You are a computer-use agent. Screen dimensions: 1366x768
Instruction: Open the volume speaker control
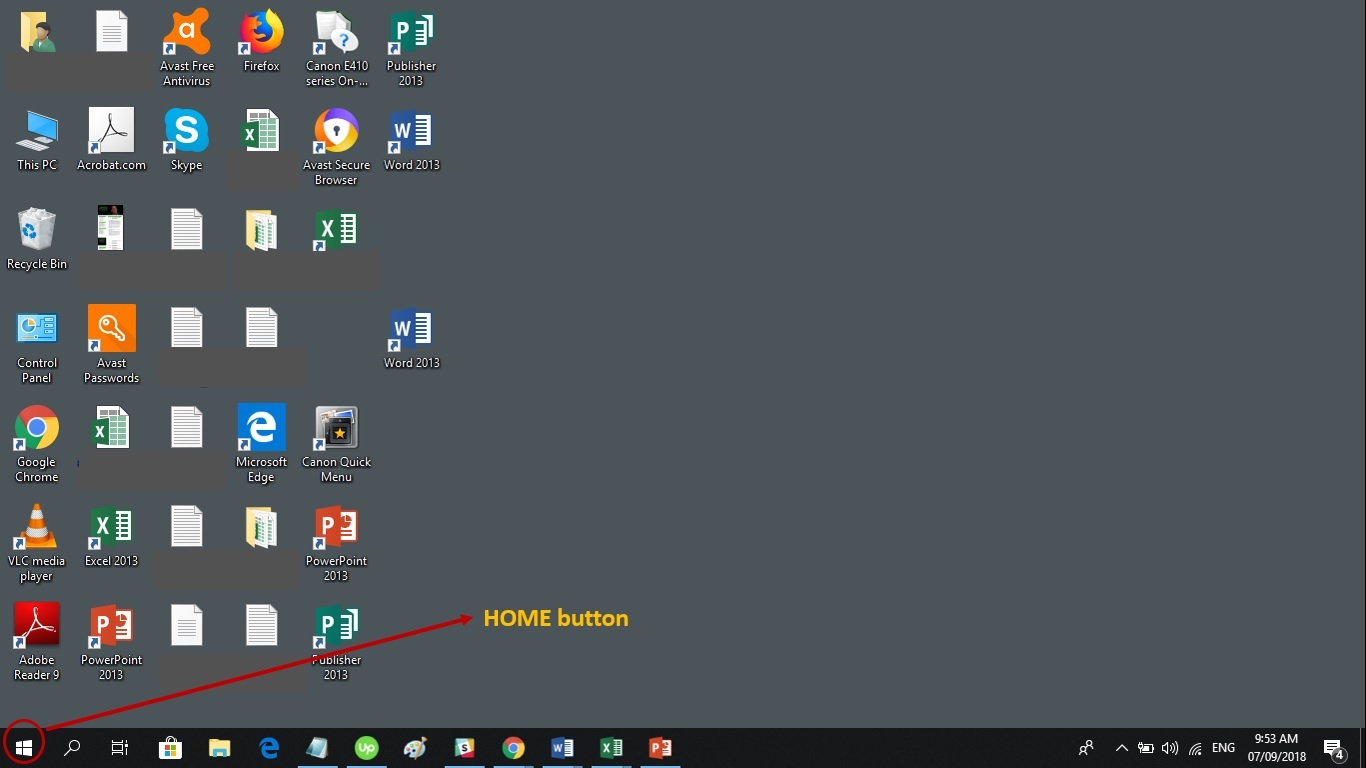click(x=1170, y=748)
